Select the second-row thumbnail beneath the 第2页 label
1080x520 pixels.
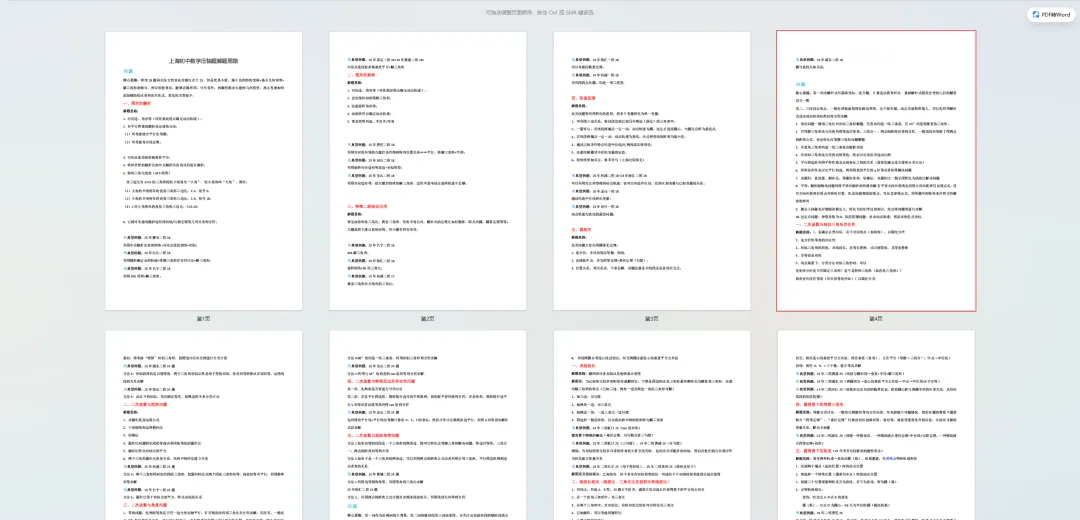[x=428, y=425]
